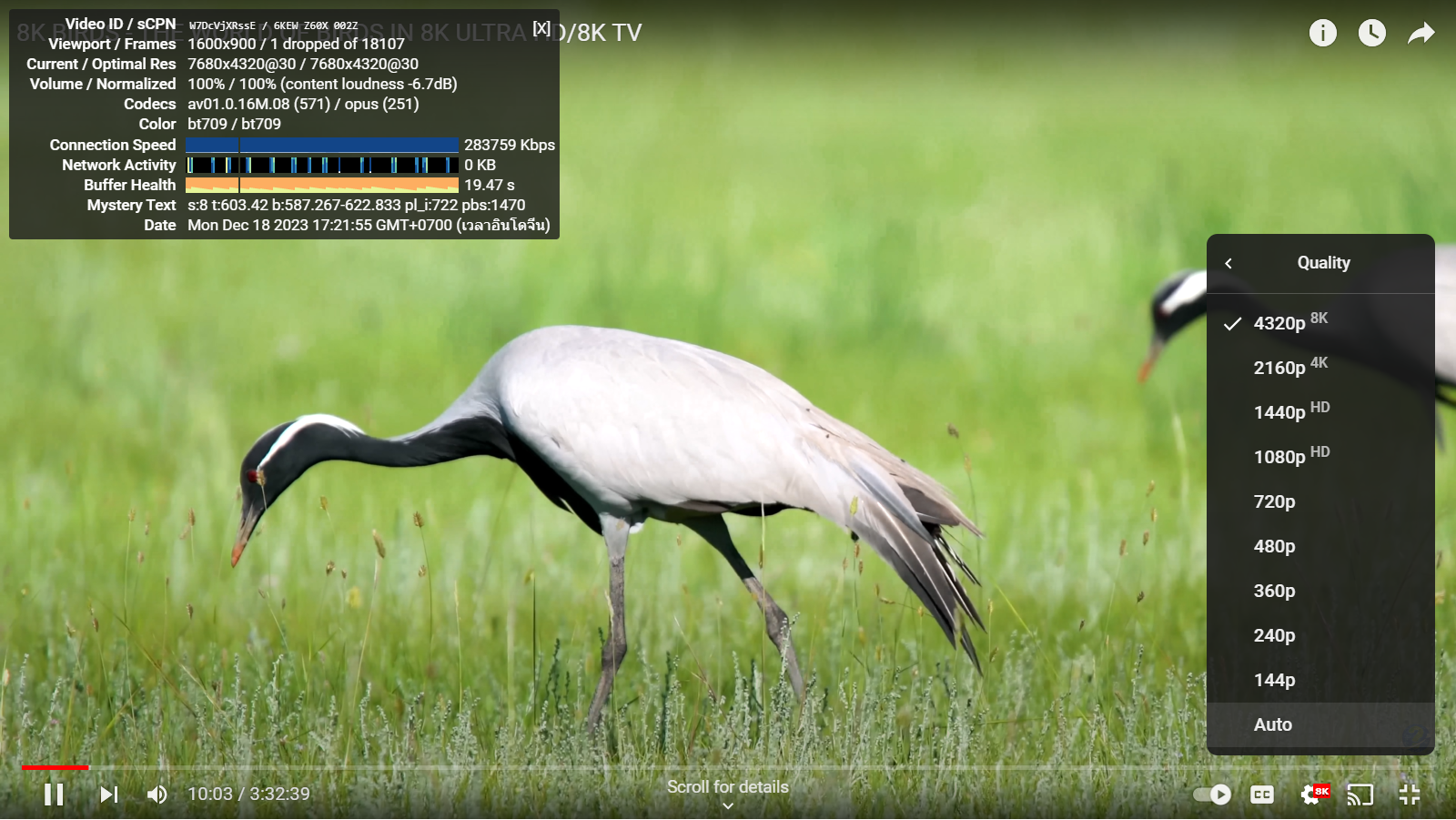Seek on the red progress bar
This screenshot has width=1456, height=820.
55,768
